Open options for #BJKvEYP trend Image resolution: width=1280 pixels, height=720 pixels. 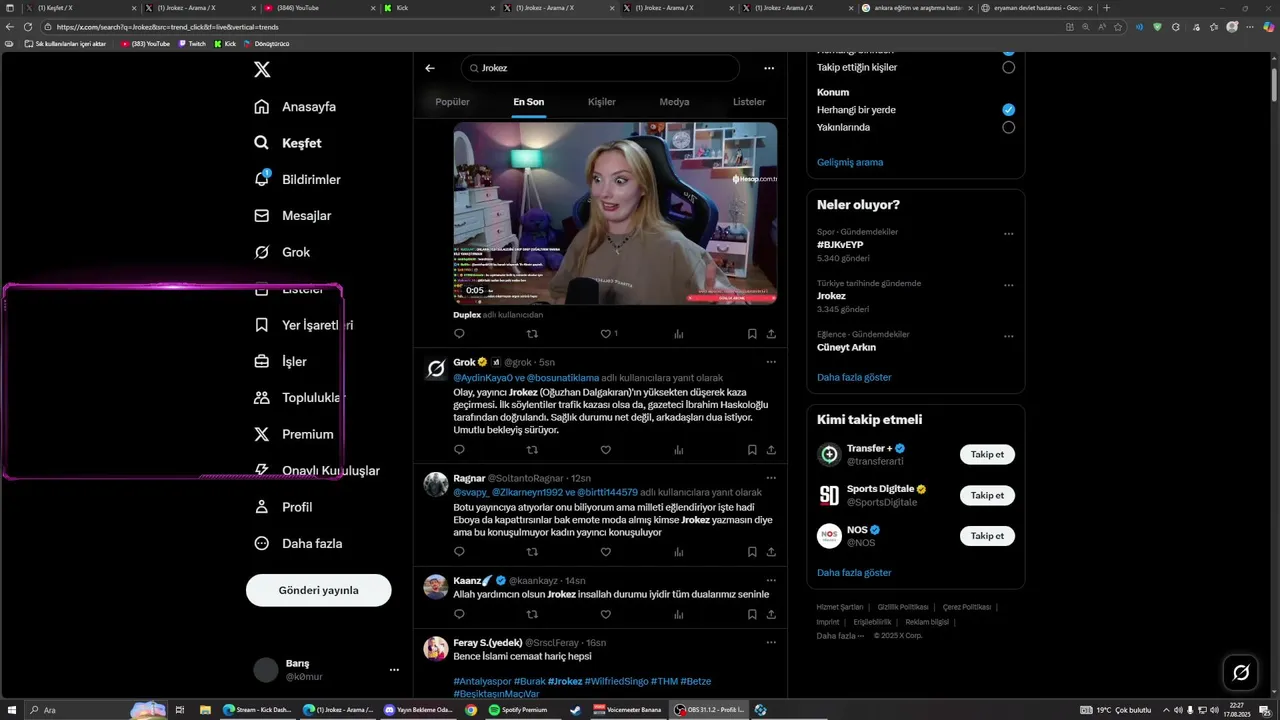(1008, 234)
